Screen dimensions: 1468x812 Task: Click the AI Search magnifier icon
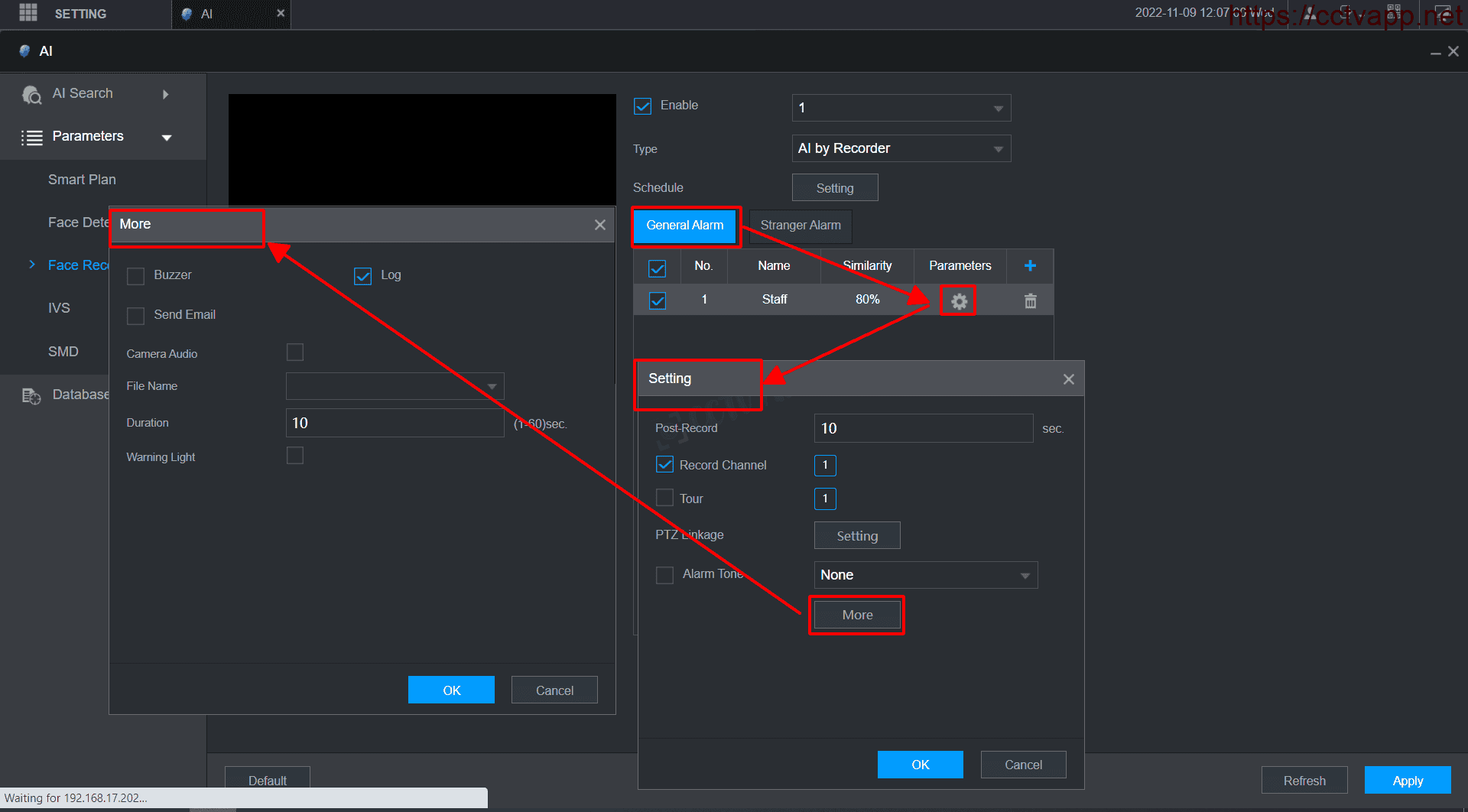tap(31, 94)
